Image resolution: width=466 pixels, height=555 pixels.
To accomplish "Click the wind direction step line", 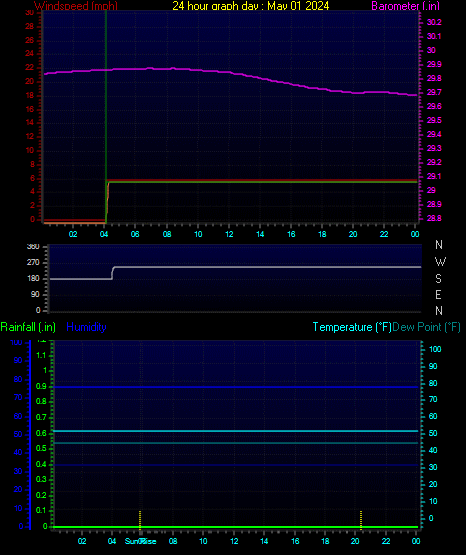I will (x=235, y=267).
